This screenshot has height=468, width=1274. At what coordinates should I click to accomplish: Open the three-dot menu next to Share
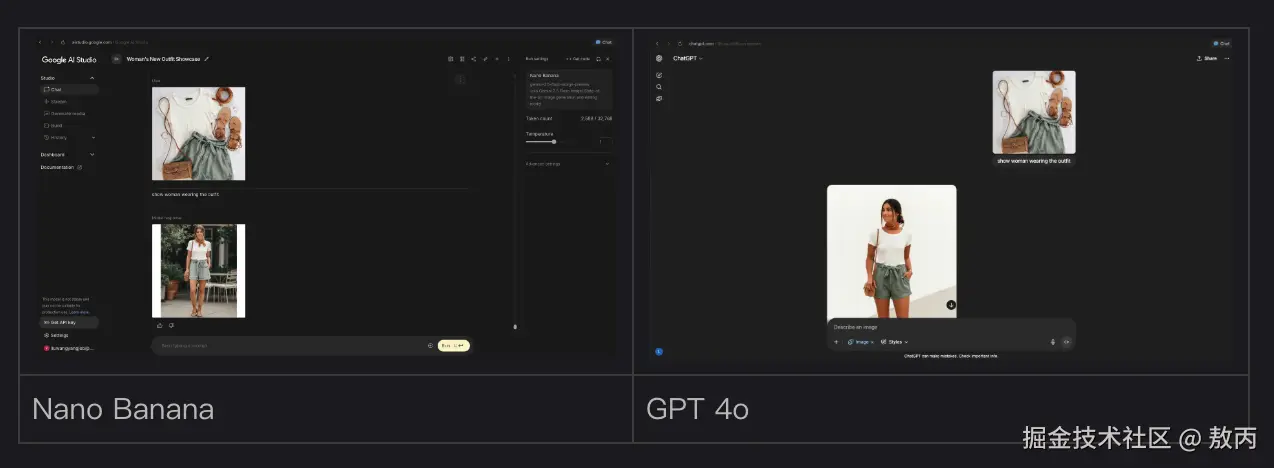(x=1227, y=58)
